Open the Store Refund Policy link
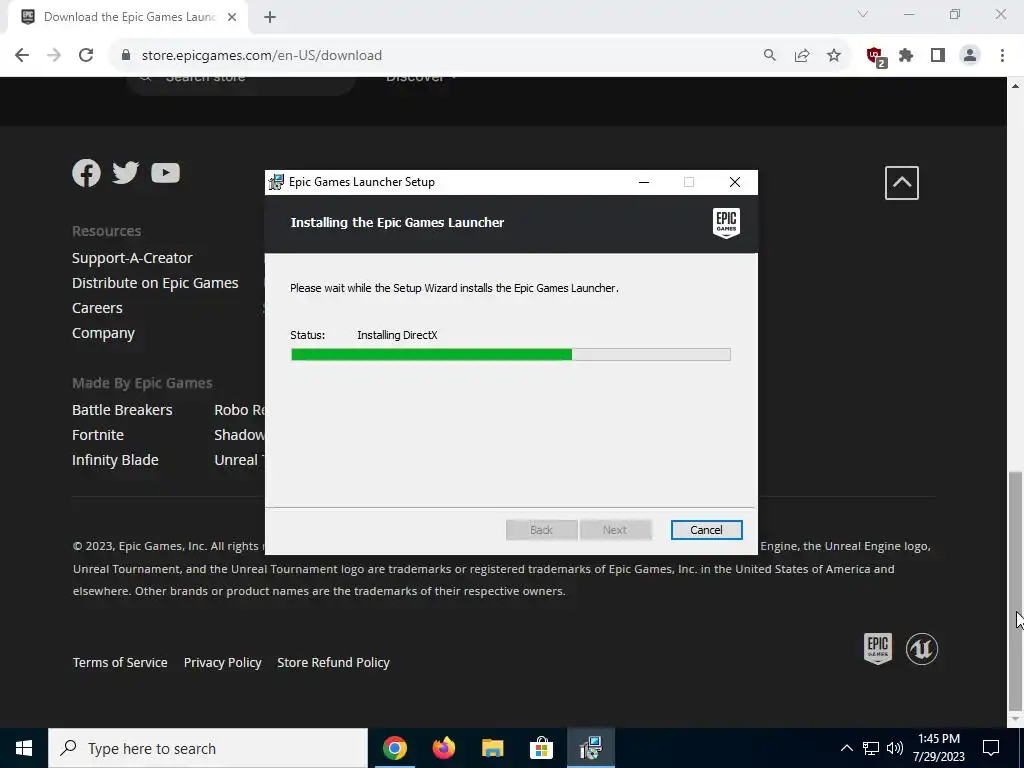The width and height of the screenshot is (1024, 768). pos(333,662)
